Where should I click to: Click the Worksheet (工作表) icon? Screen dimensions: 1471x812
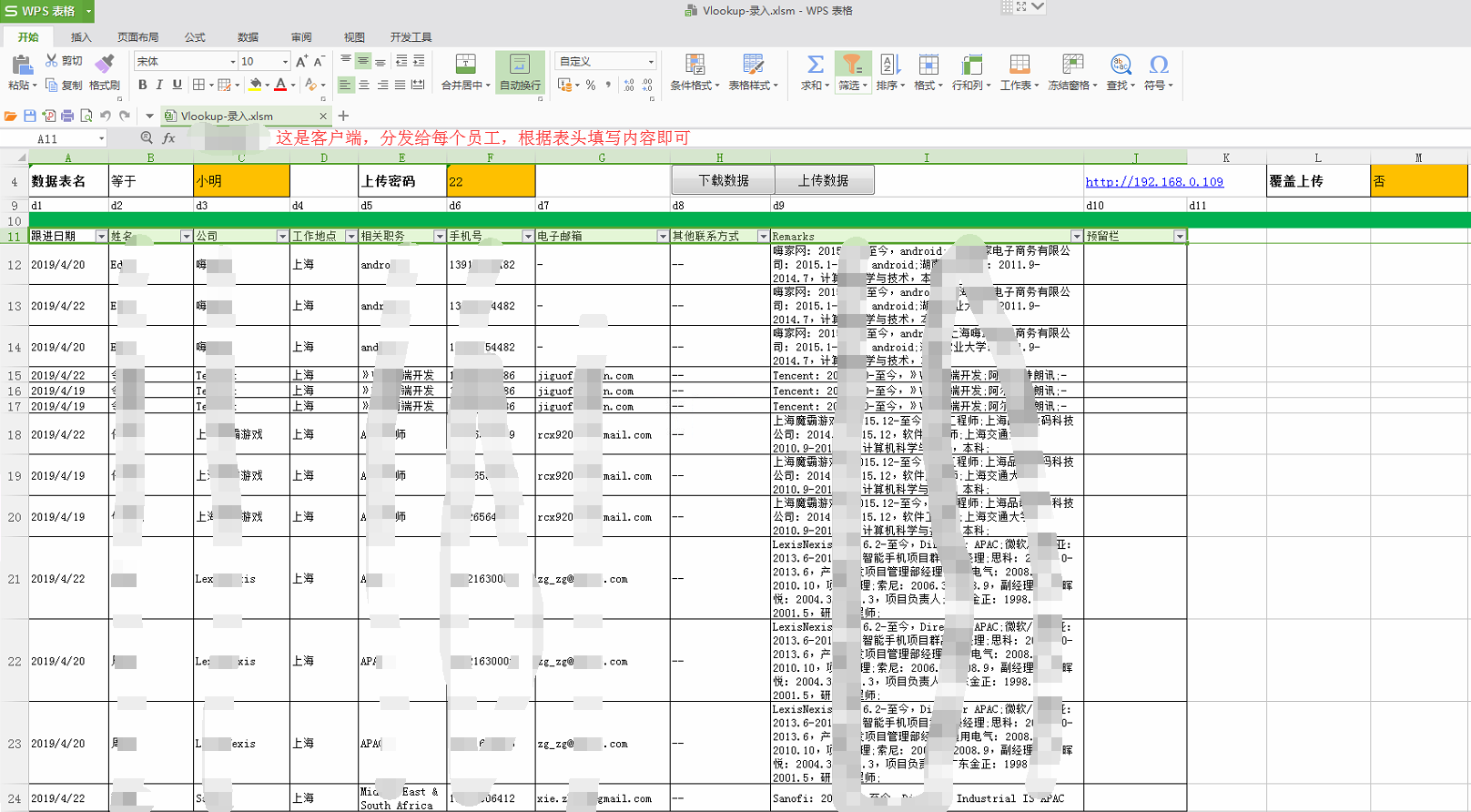click(x=1020, y=64)
